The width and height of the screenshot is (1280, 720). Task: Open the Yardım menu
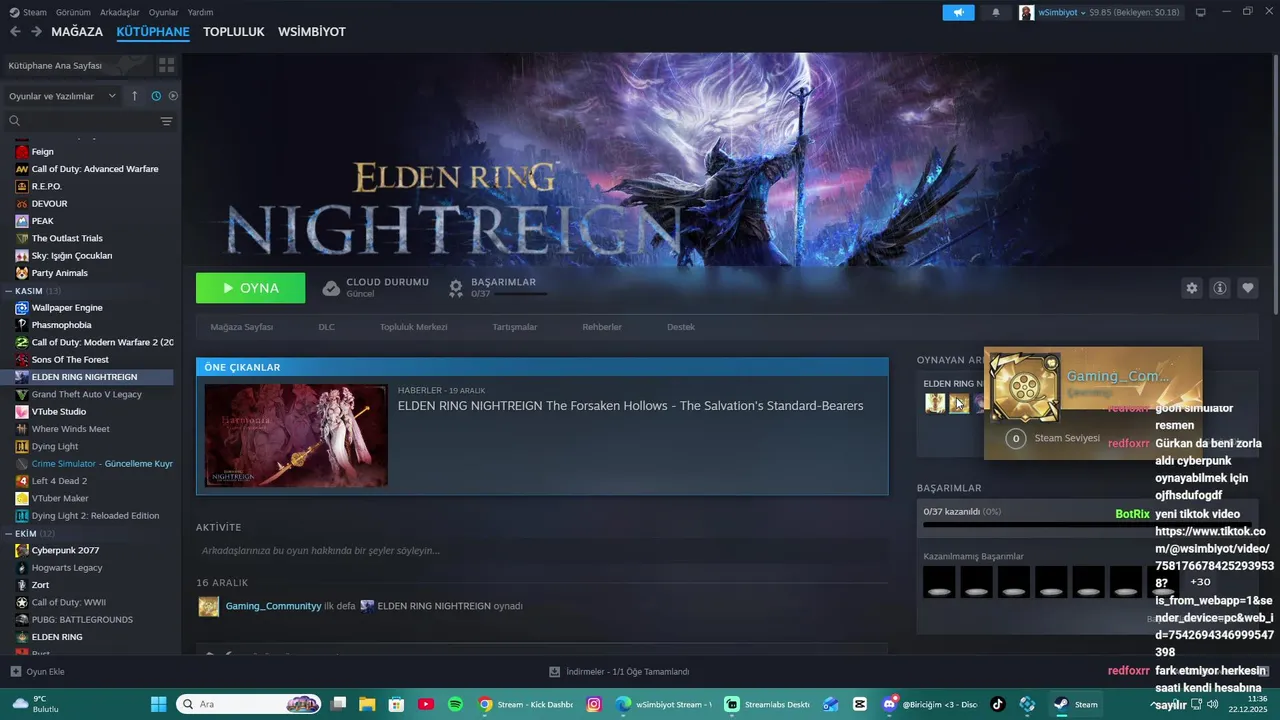tap(200, 12)
